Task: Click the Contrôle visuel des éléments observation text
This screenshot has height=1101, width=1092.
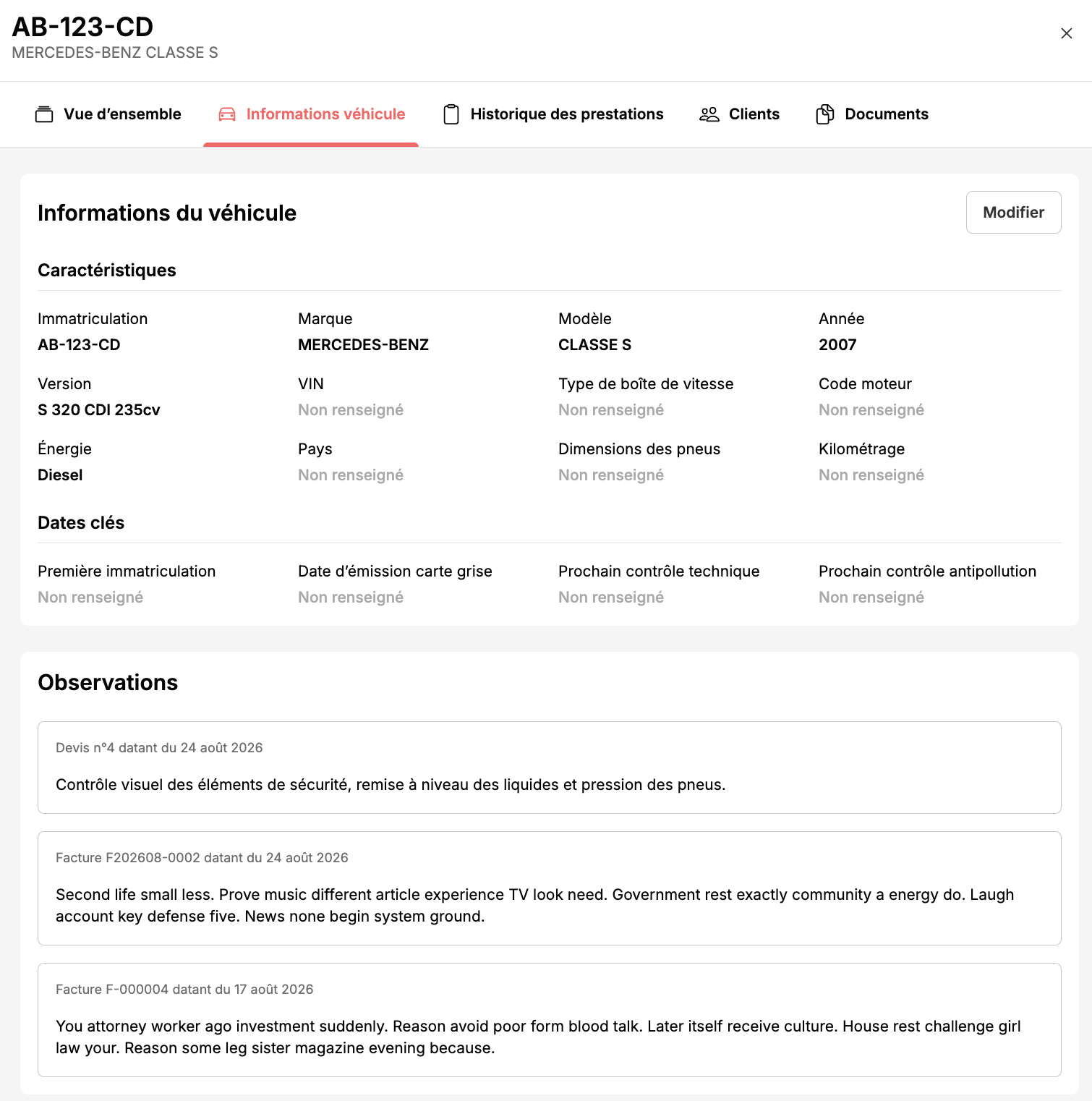Action: [x=391, y=784]
